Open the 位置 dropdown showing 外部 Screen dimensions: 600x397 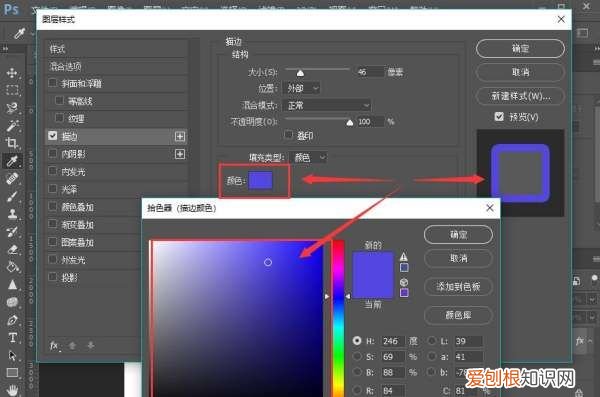click(301, 88)
